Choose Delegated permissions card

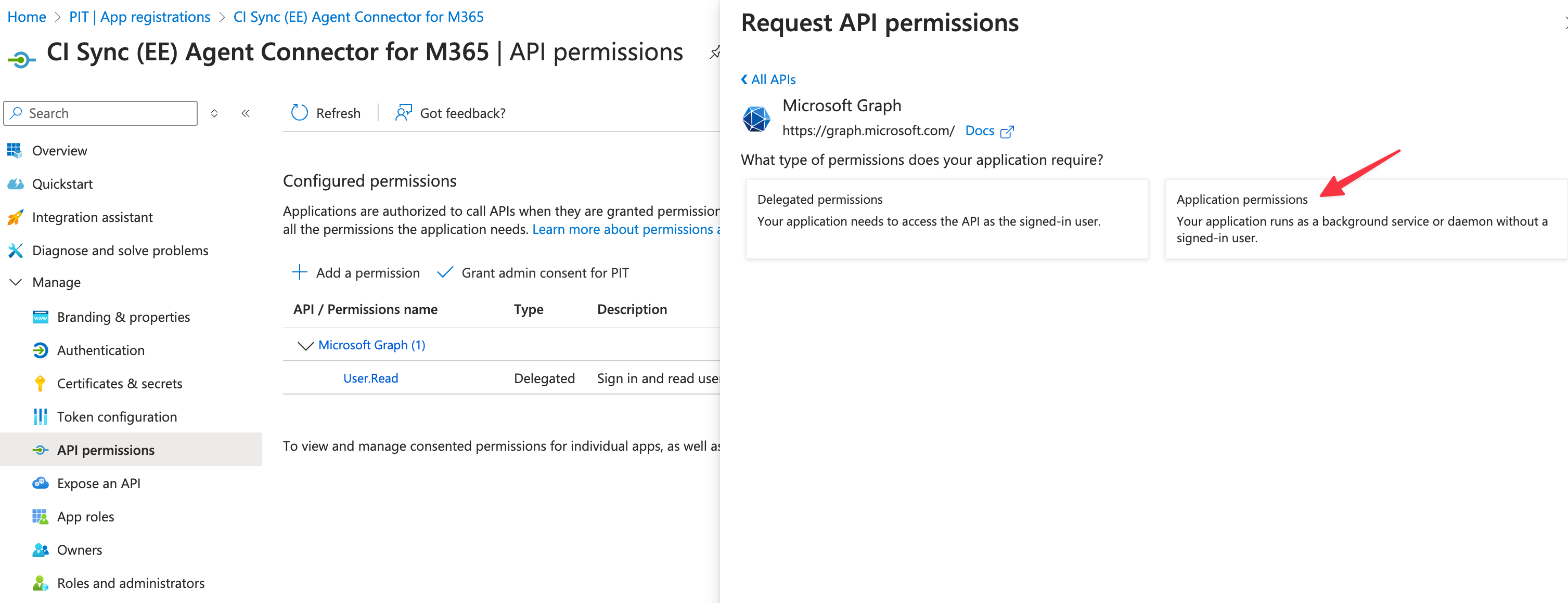947,219
